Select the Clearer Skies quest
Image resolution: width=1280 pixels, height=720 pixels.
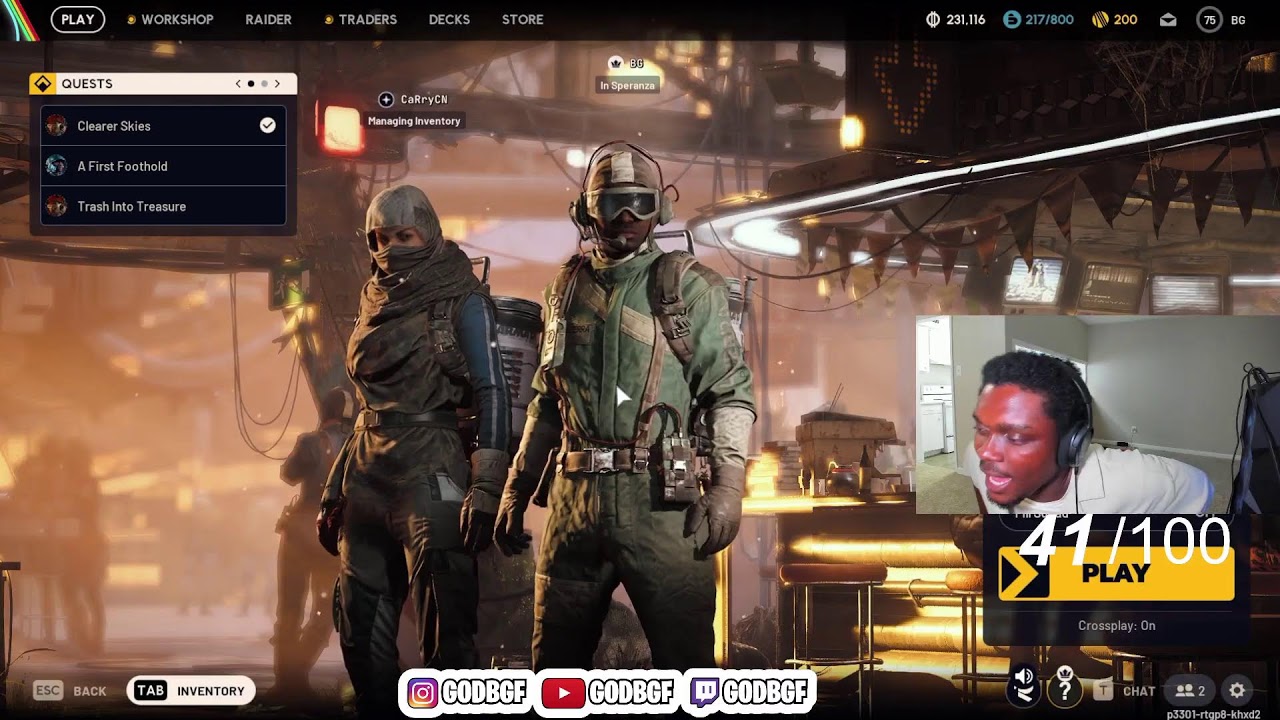pos(163,126)
